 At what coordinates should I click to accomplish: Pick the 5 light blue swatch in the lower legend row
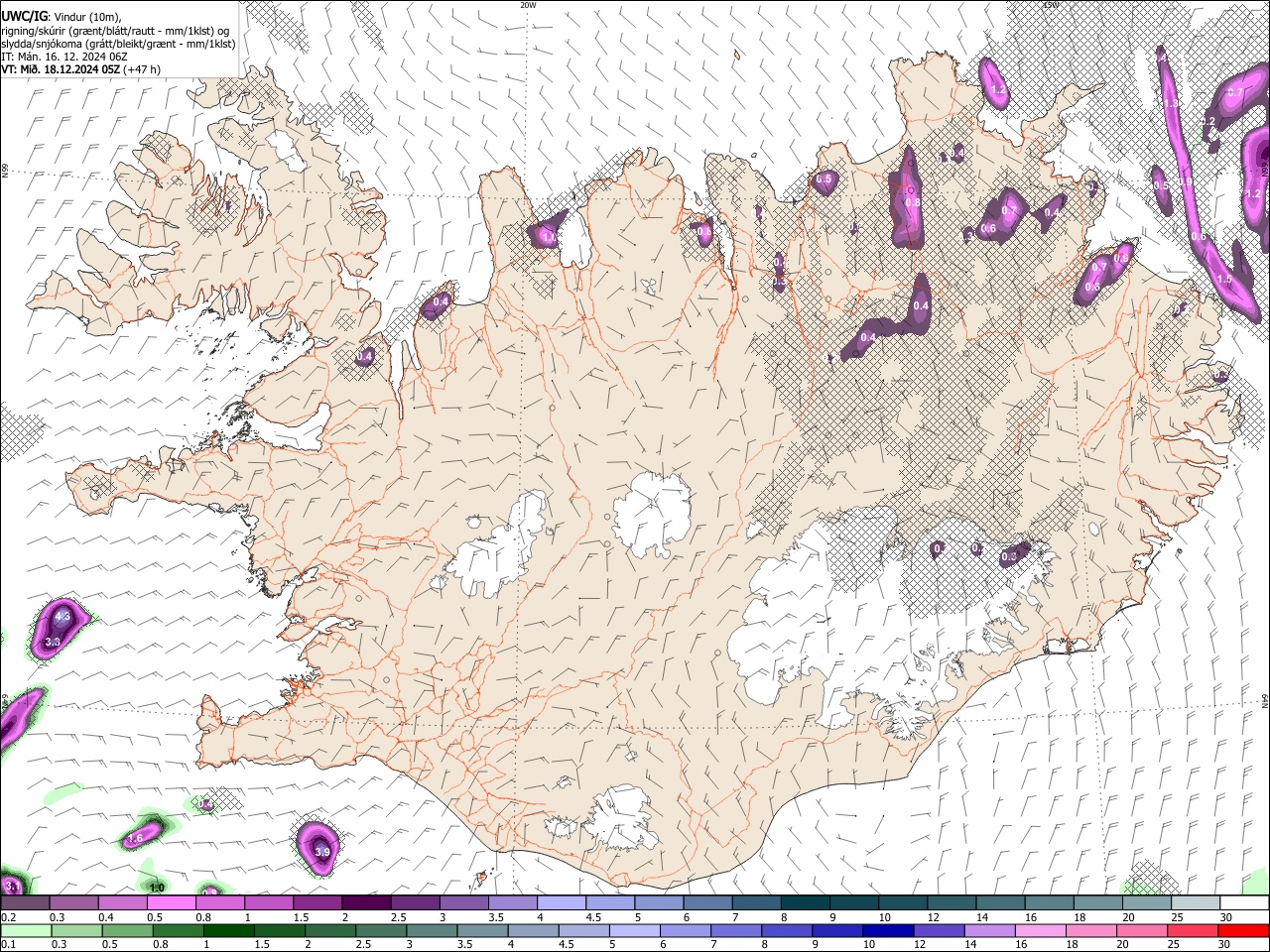point(634,930)
